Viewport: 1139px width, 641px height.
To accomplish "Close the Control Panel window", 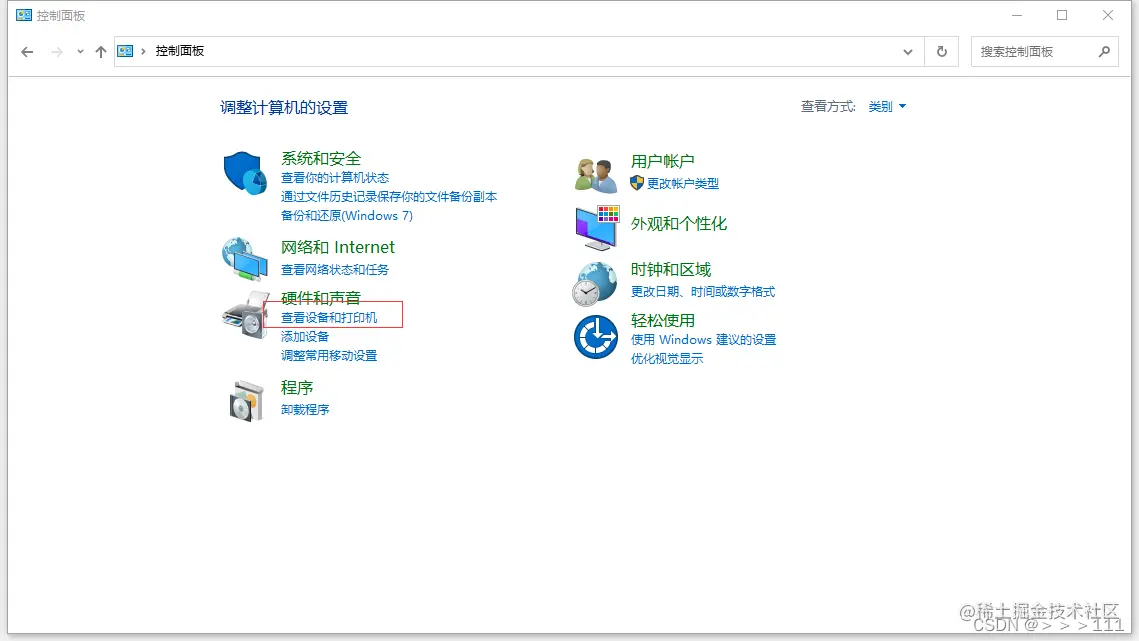I will coord(1108,15).
